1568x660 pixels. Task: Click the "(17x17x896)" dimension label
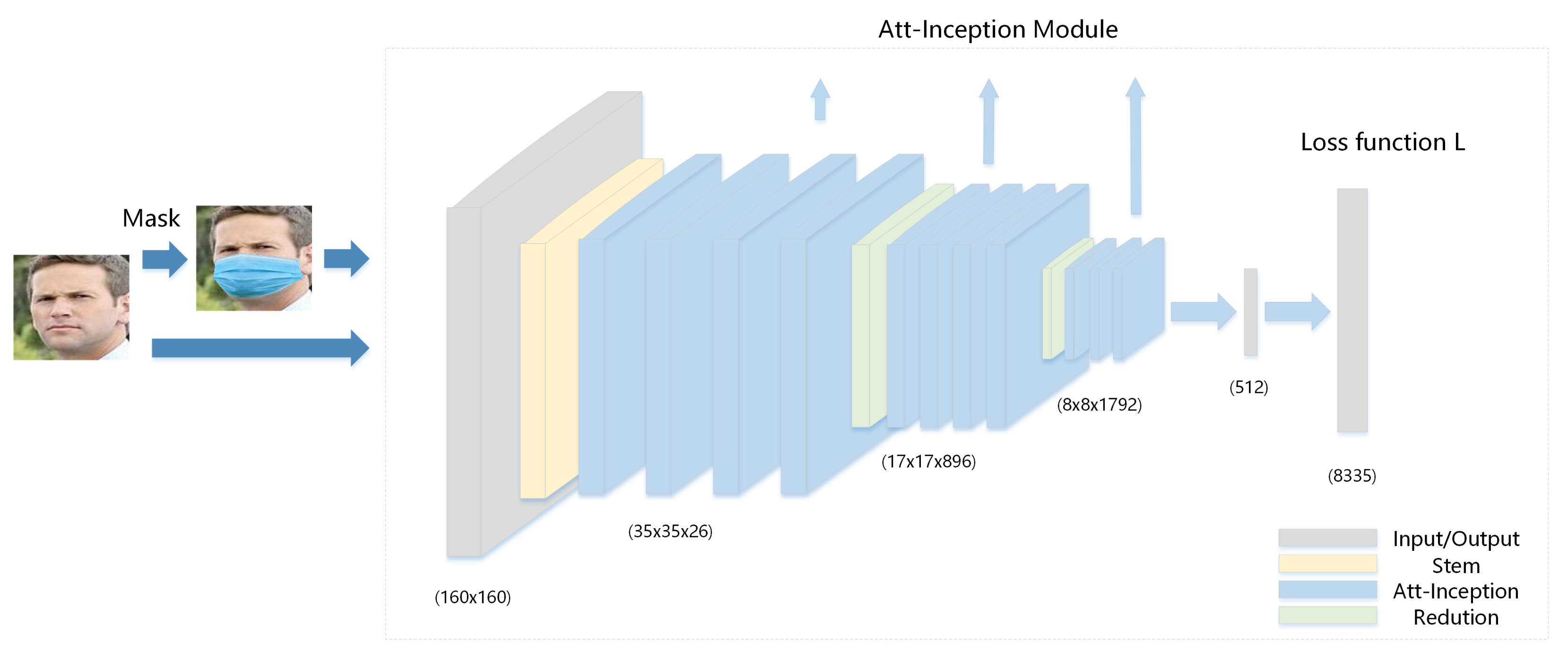coord(928,462)
